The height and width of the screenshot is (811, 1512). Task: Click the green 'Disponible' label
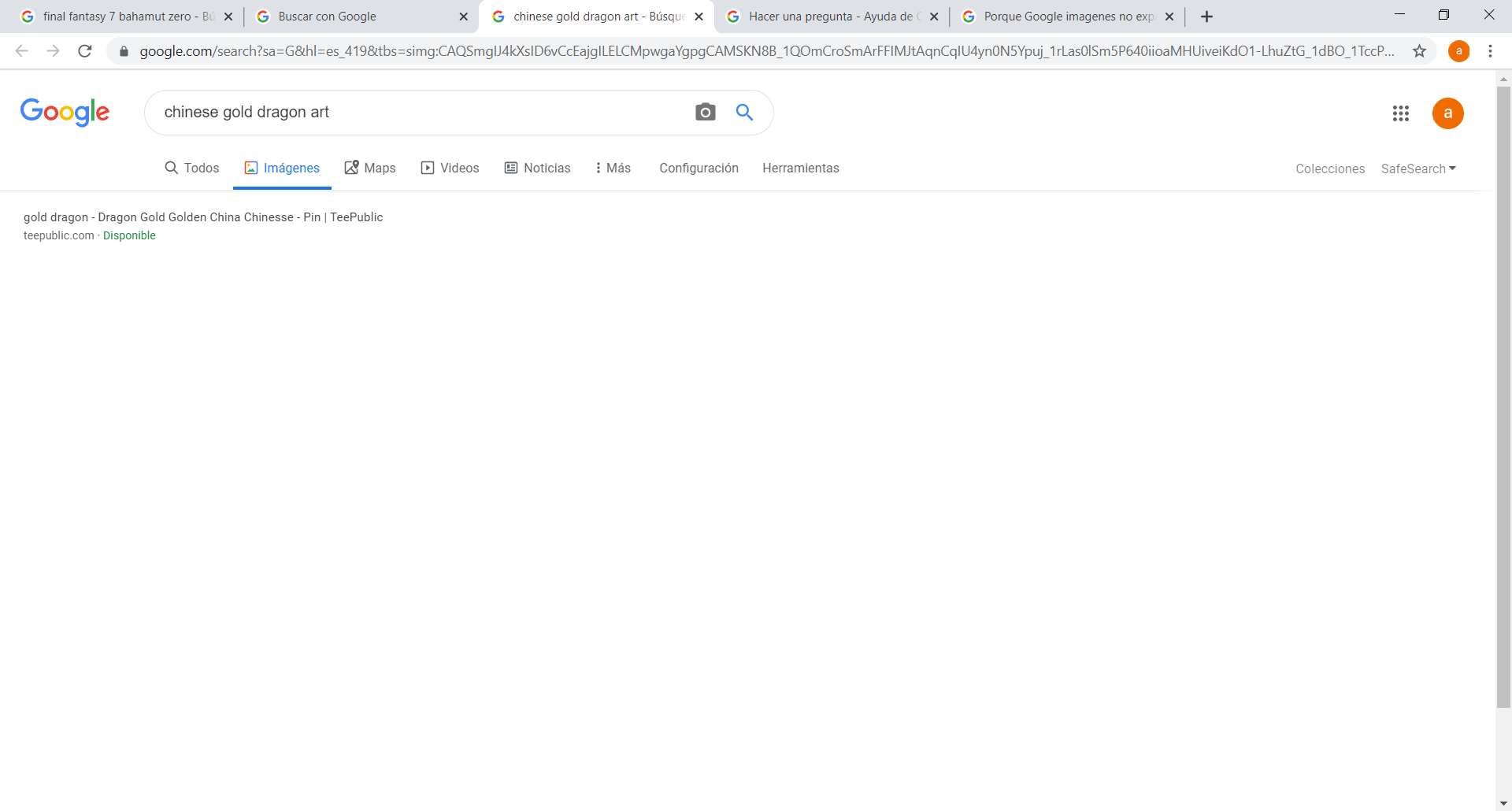(x=129, y=235)
